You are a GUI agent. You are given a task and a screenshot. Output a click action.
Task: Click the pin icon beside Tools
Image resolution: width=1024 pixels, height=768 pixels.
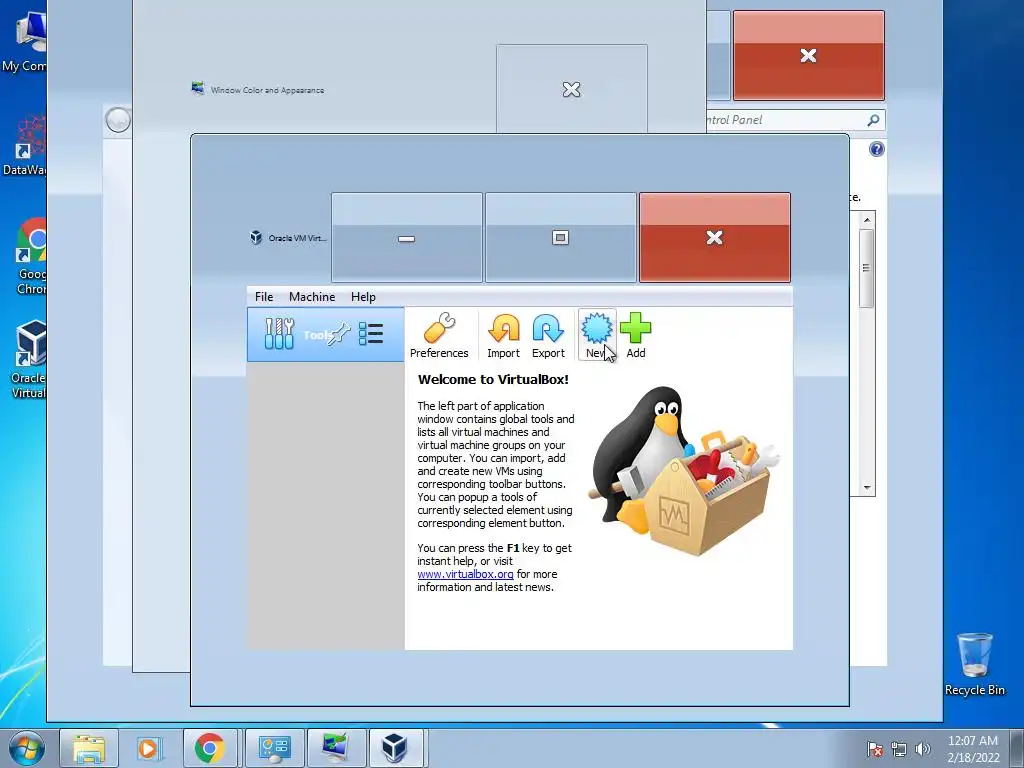[339, 334]
